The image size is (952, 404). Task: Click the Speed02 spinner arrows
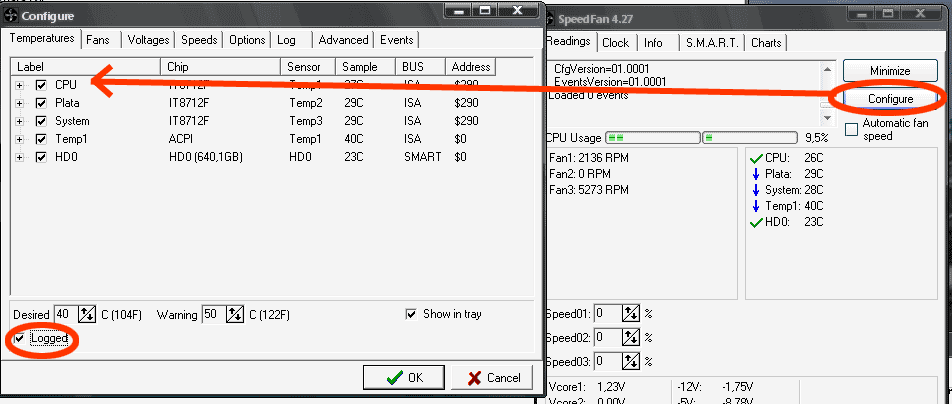(631, 337)
